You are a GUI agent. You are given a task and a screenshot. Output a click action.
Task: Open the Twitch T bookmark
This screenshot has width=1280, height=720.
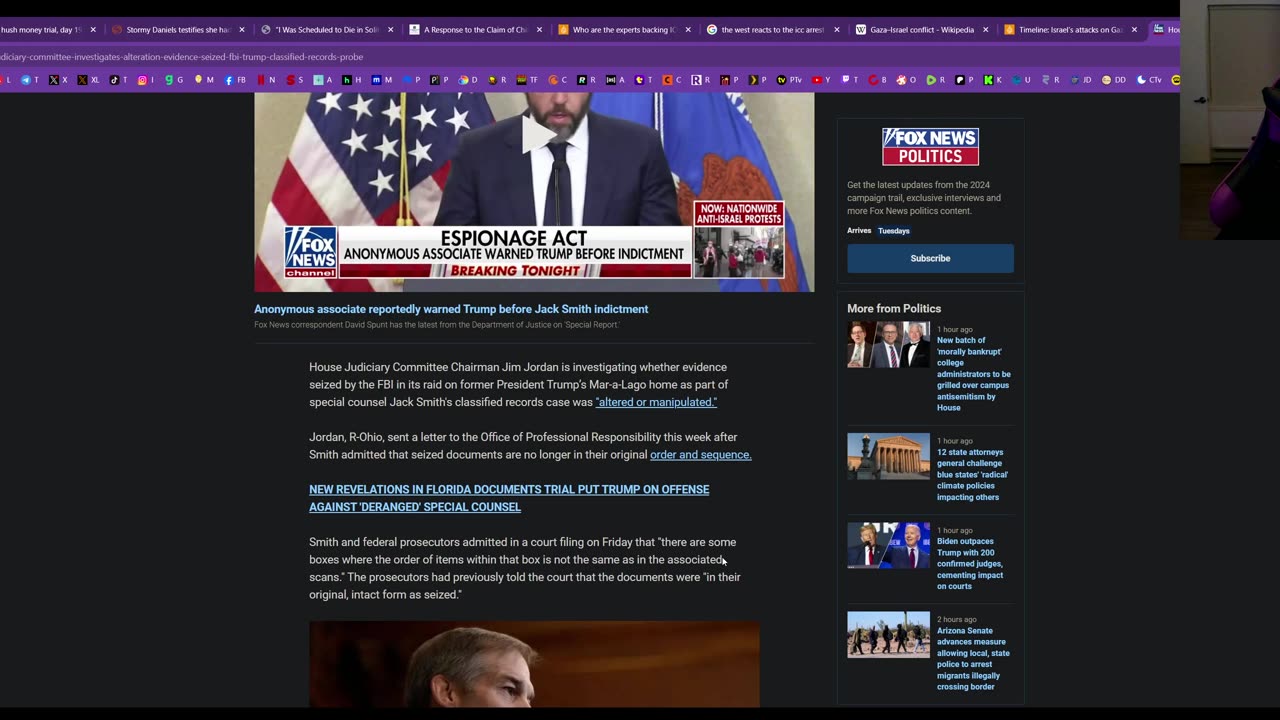(851, 80)
